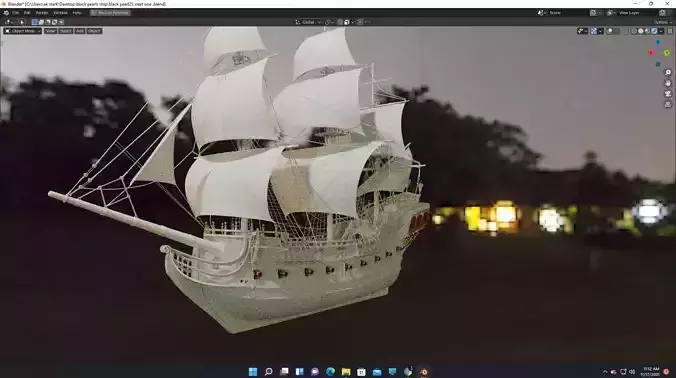Open the Global transform orientation dropdown

[x=308, y=22]
